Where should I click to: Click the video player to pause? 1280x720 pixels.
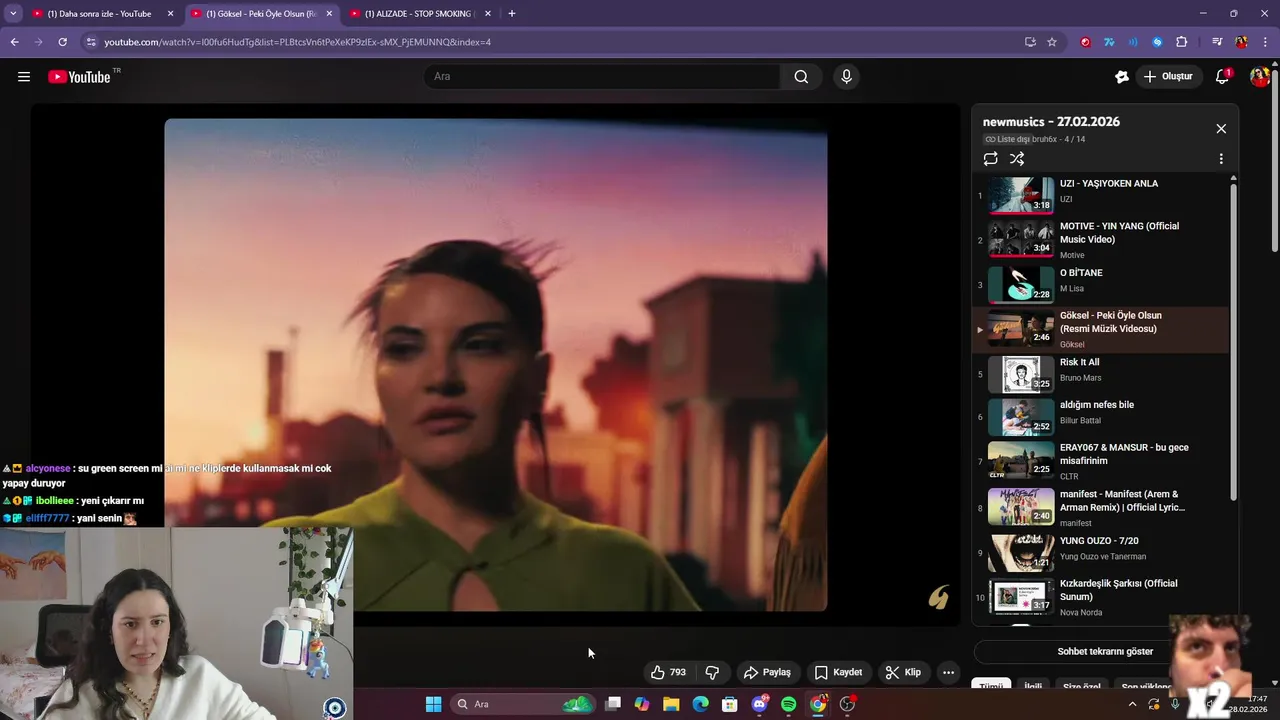[x=496, y=365]
